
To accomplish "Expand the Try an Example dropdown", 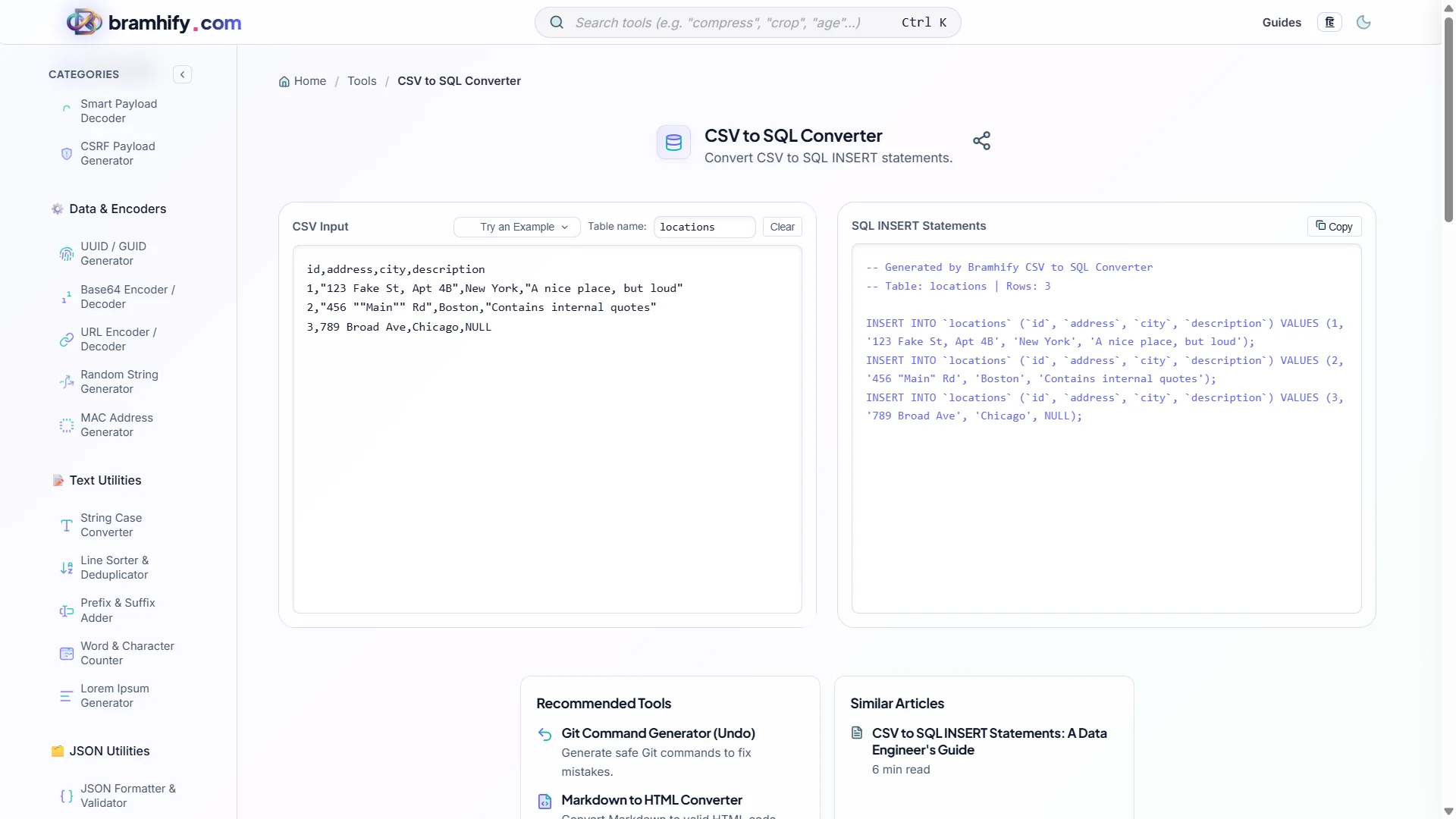I will point(516,227).
